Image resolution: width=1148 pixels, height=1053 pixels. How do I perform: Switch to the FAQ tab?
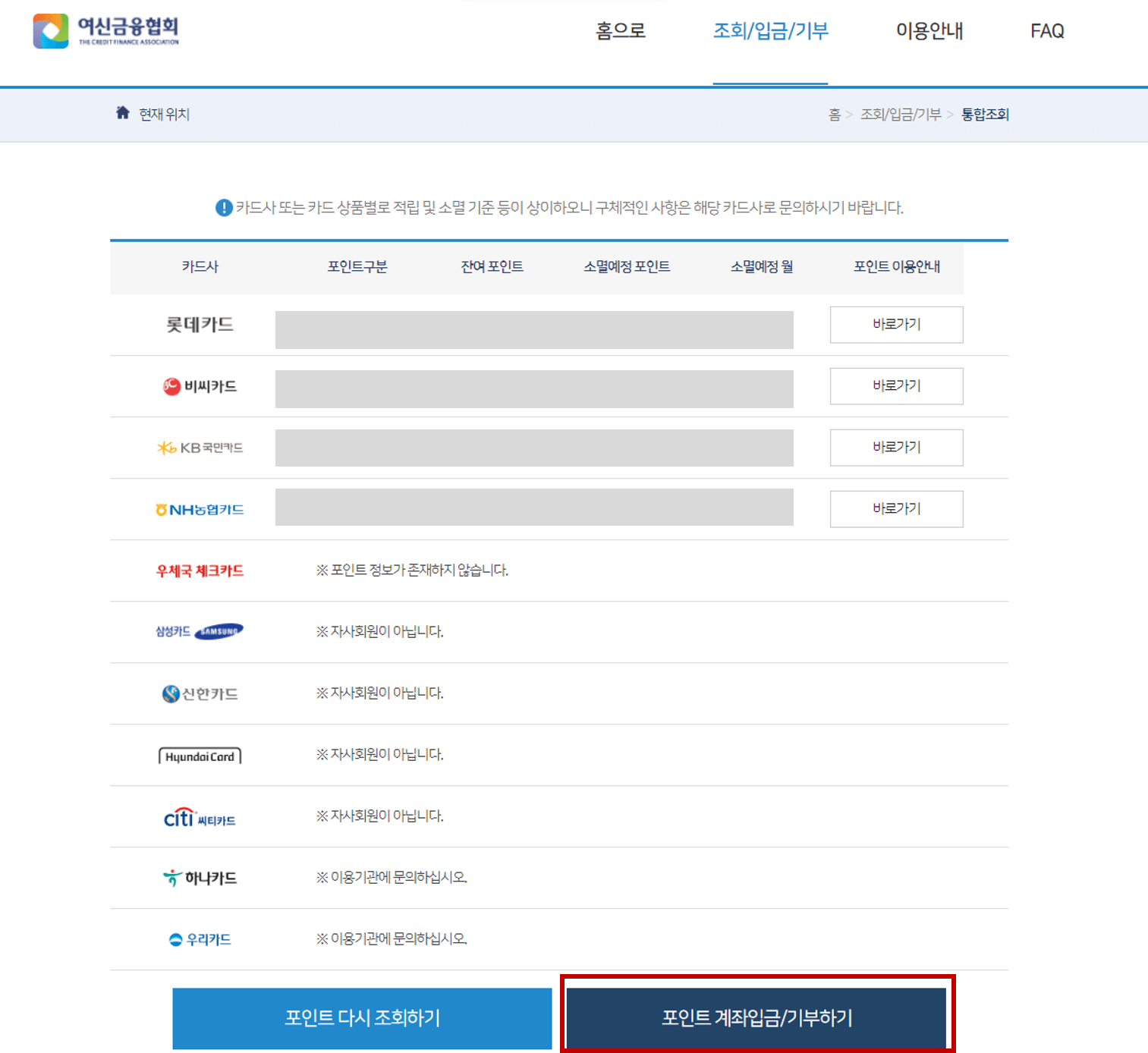pos(1047,31)
